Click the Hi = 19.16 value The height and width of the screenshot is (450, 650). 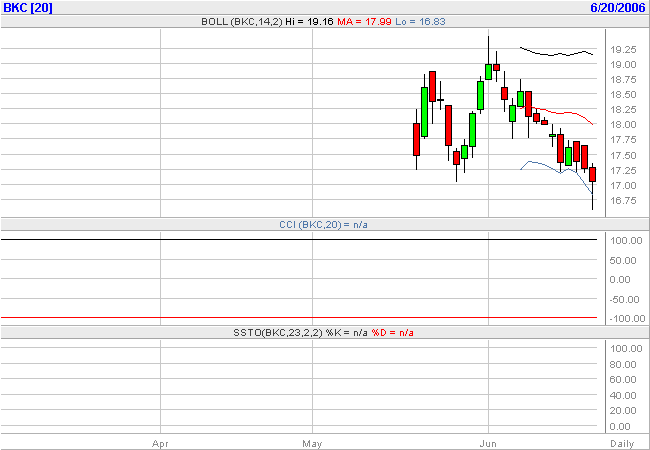(x=309, y=22)
